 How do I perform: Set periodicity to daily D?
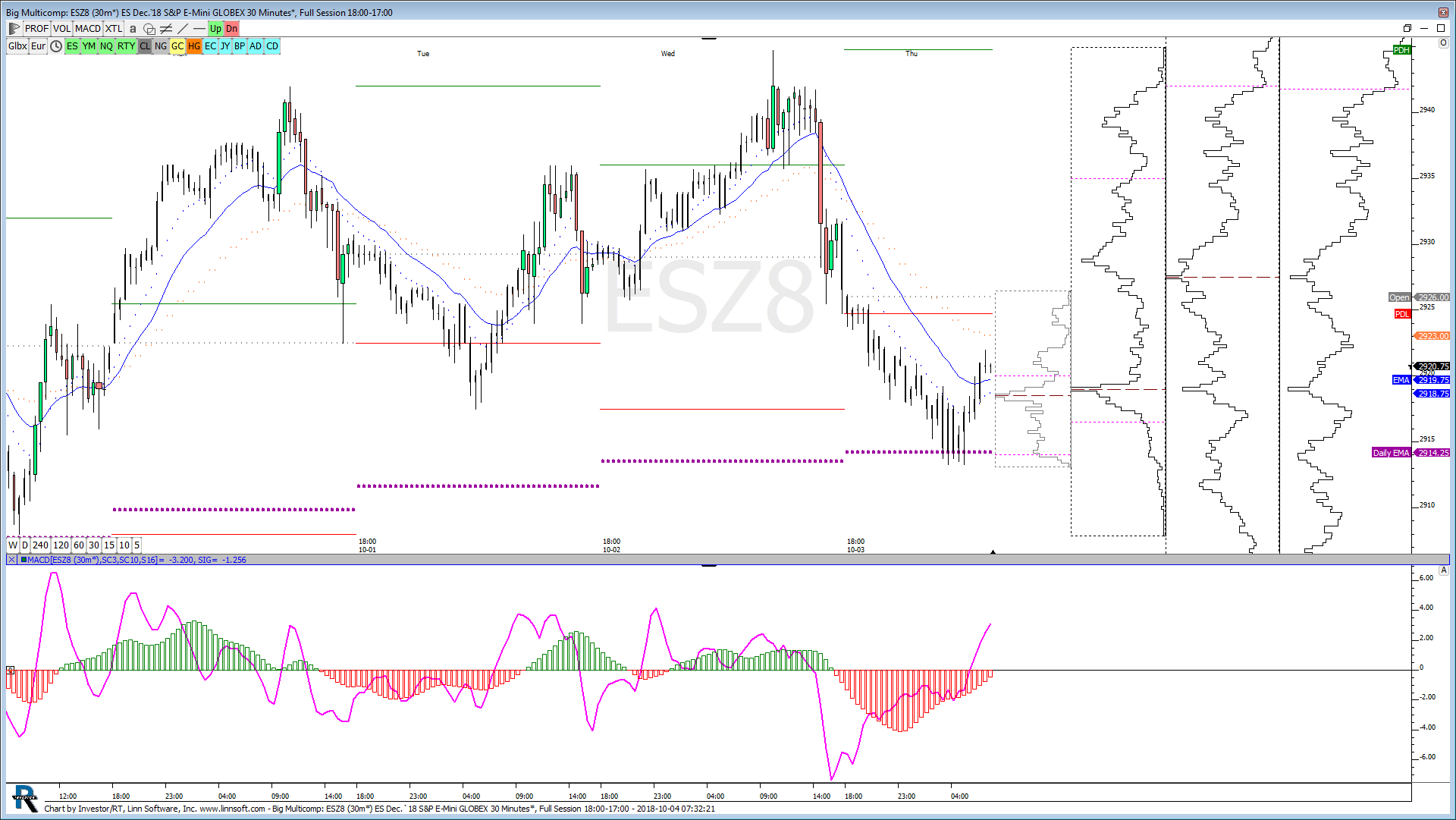pyautogui.click(x=25, y=545)
